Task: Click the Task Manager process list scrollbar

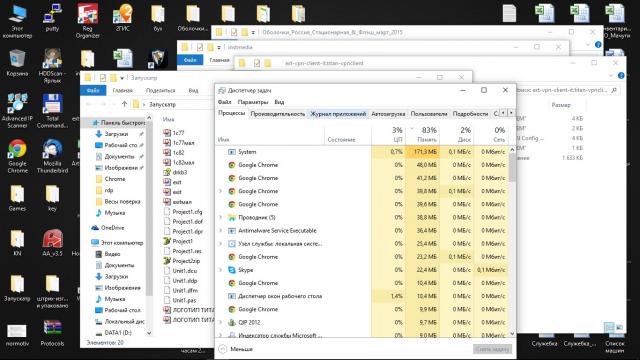Action: coord(512,242)
